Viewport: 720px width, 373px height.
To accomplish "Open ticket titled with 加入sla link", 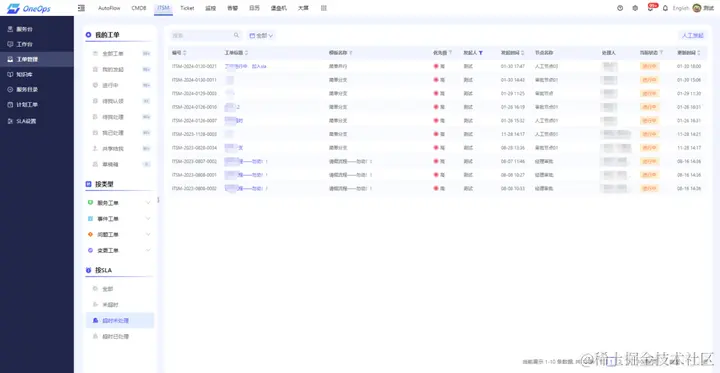I will point(246,66).
